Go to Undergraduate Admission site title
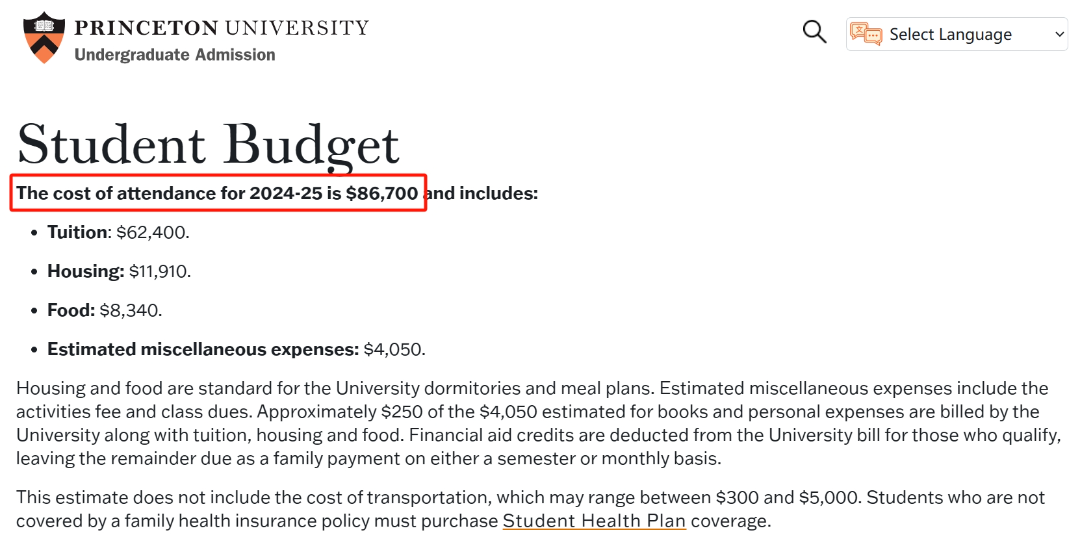This screenshot has height=536, width=1080. click(x=175, y=54)
